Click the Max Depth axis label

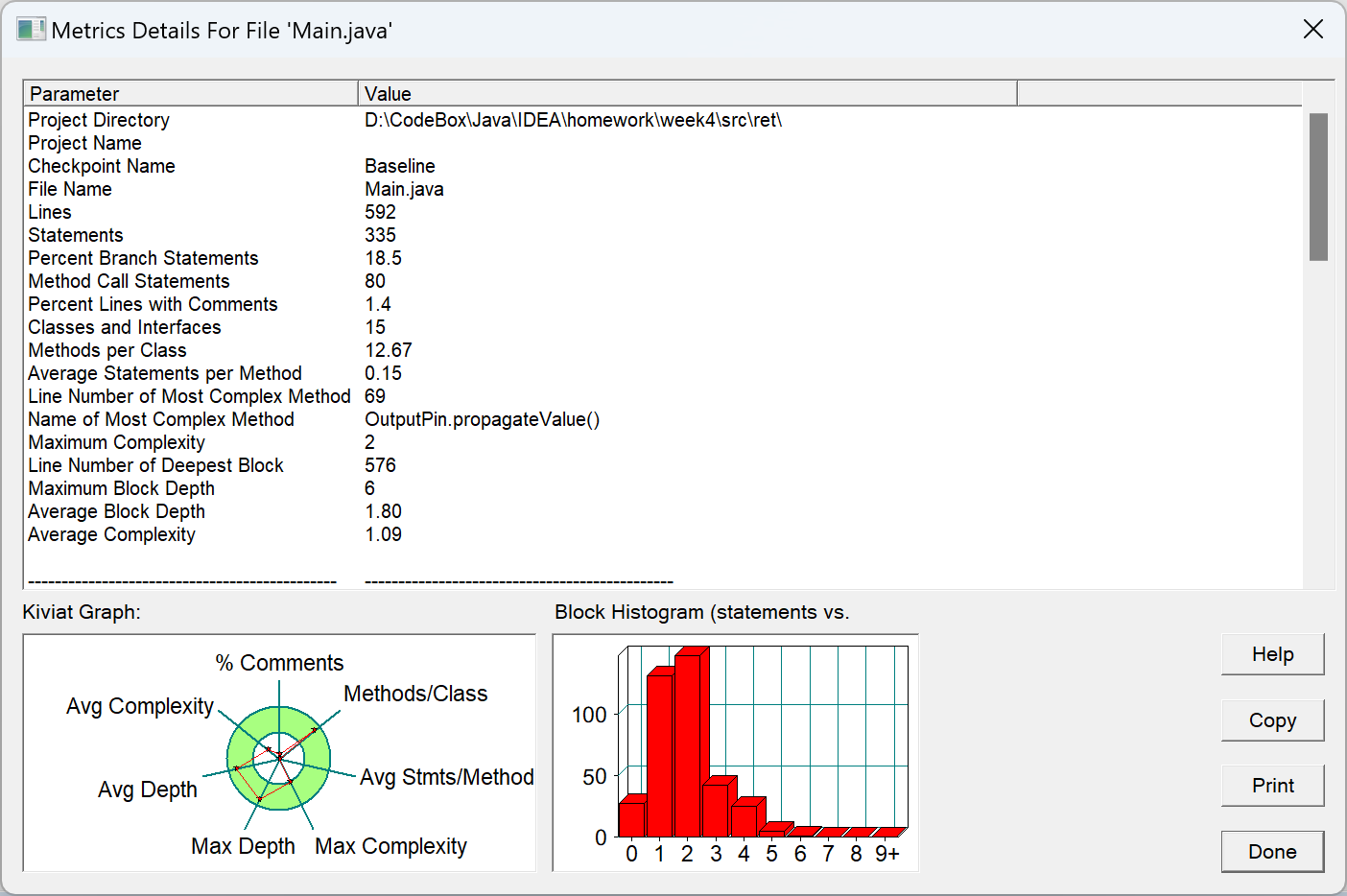tap(243, 846)
